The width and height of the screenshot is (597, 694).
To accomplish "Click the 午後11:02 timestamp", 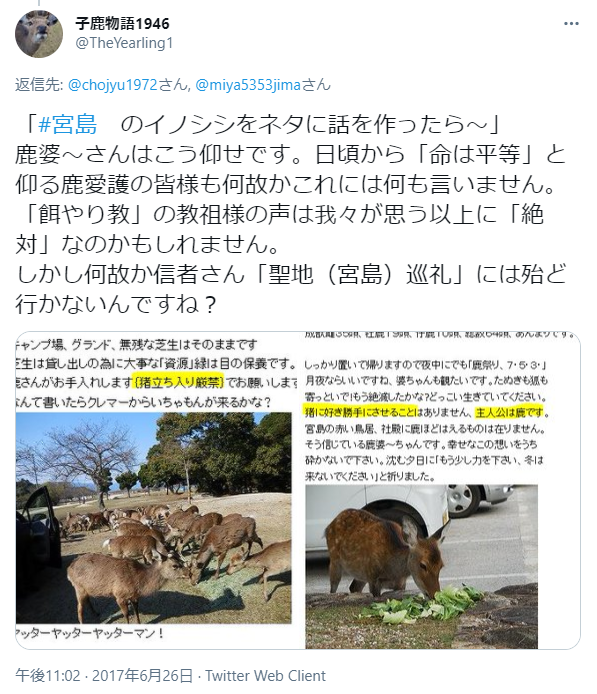I will click(x=48, y=676).
